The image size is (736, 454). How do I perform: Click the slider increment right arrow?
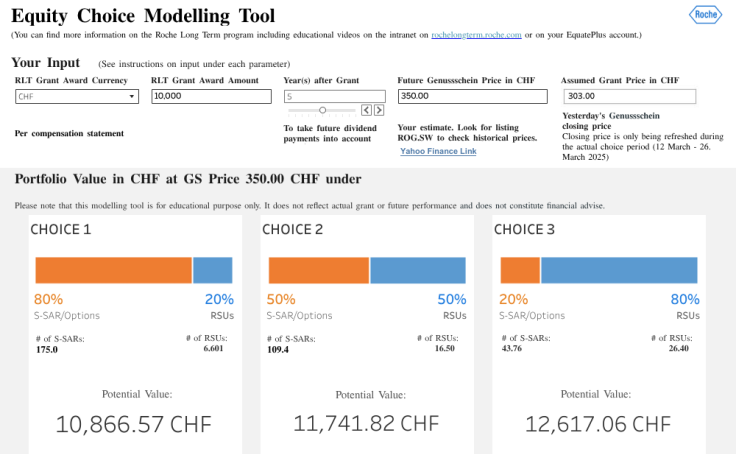pyautogui.click(x=378, y=110)
